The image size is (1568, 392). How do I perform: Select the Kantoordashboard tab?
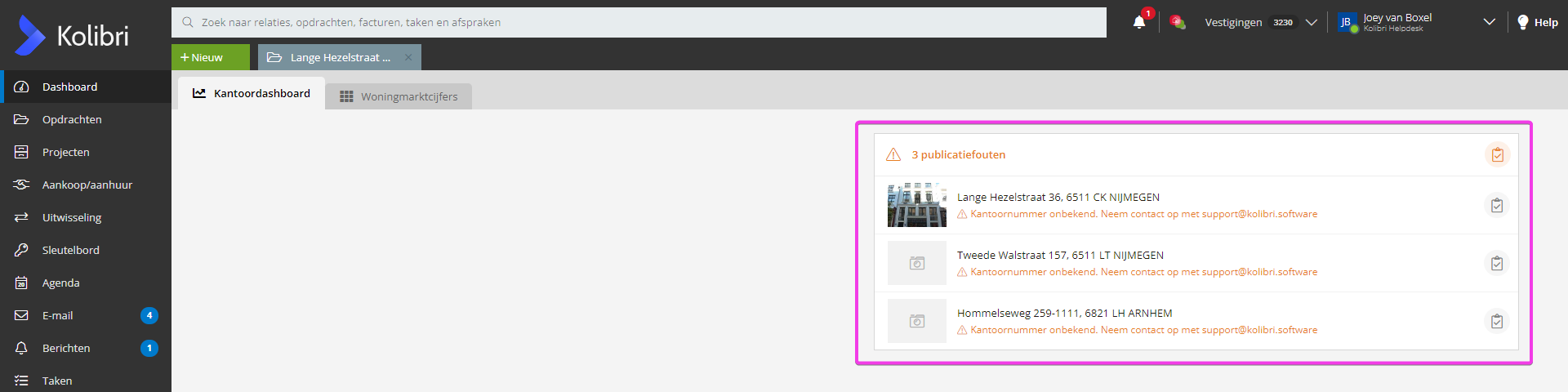coord(252,93)
